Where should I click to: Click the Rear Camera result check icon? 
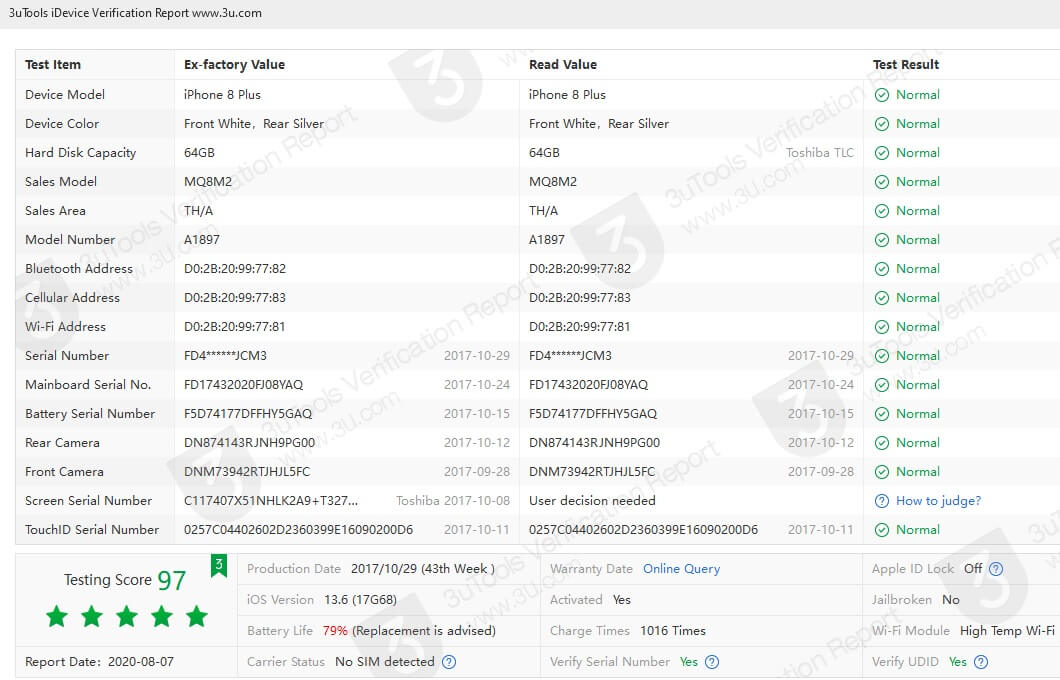tap(882, 443)
